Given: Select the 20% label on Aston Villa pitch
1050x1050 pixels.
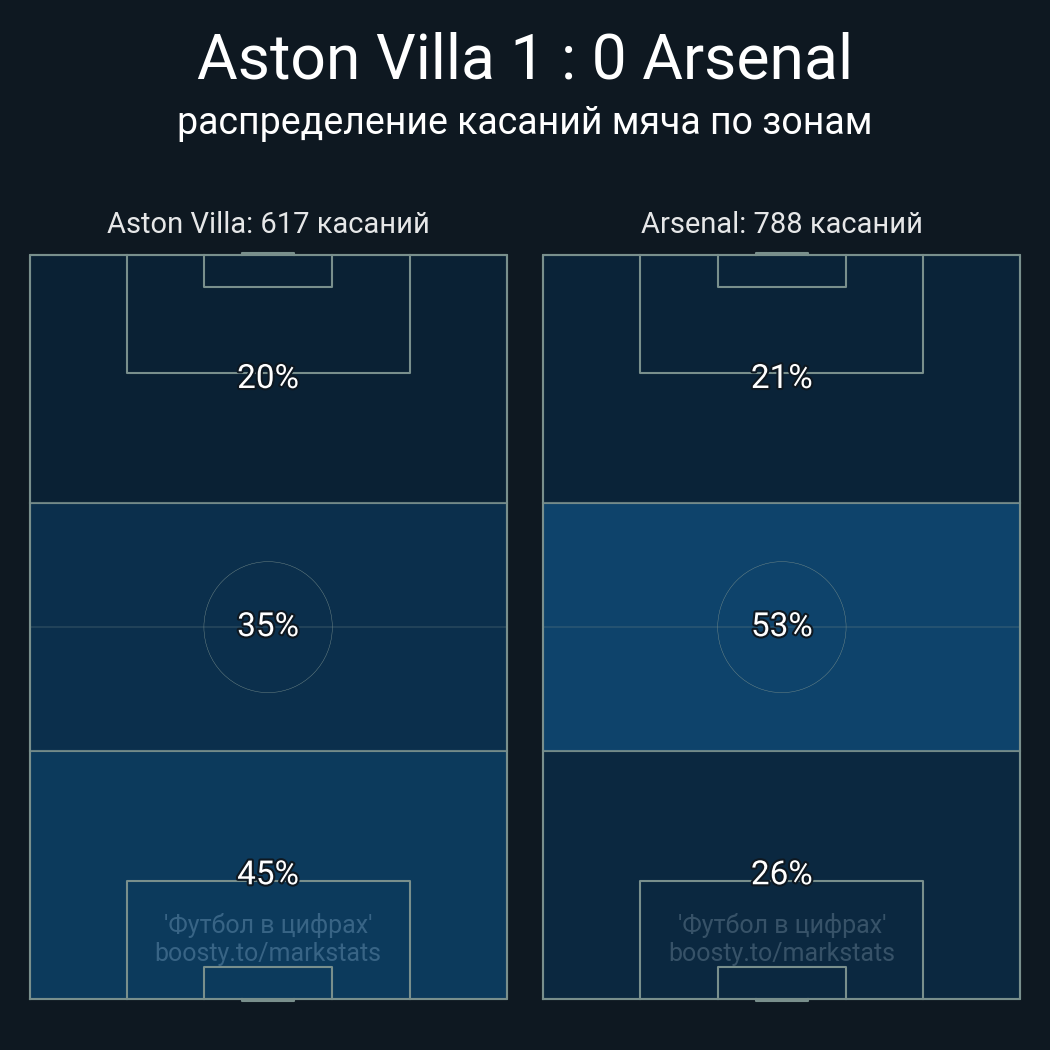Looking at the screenshot, I should [x=268, y=377].
